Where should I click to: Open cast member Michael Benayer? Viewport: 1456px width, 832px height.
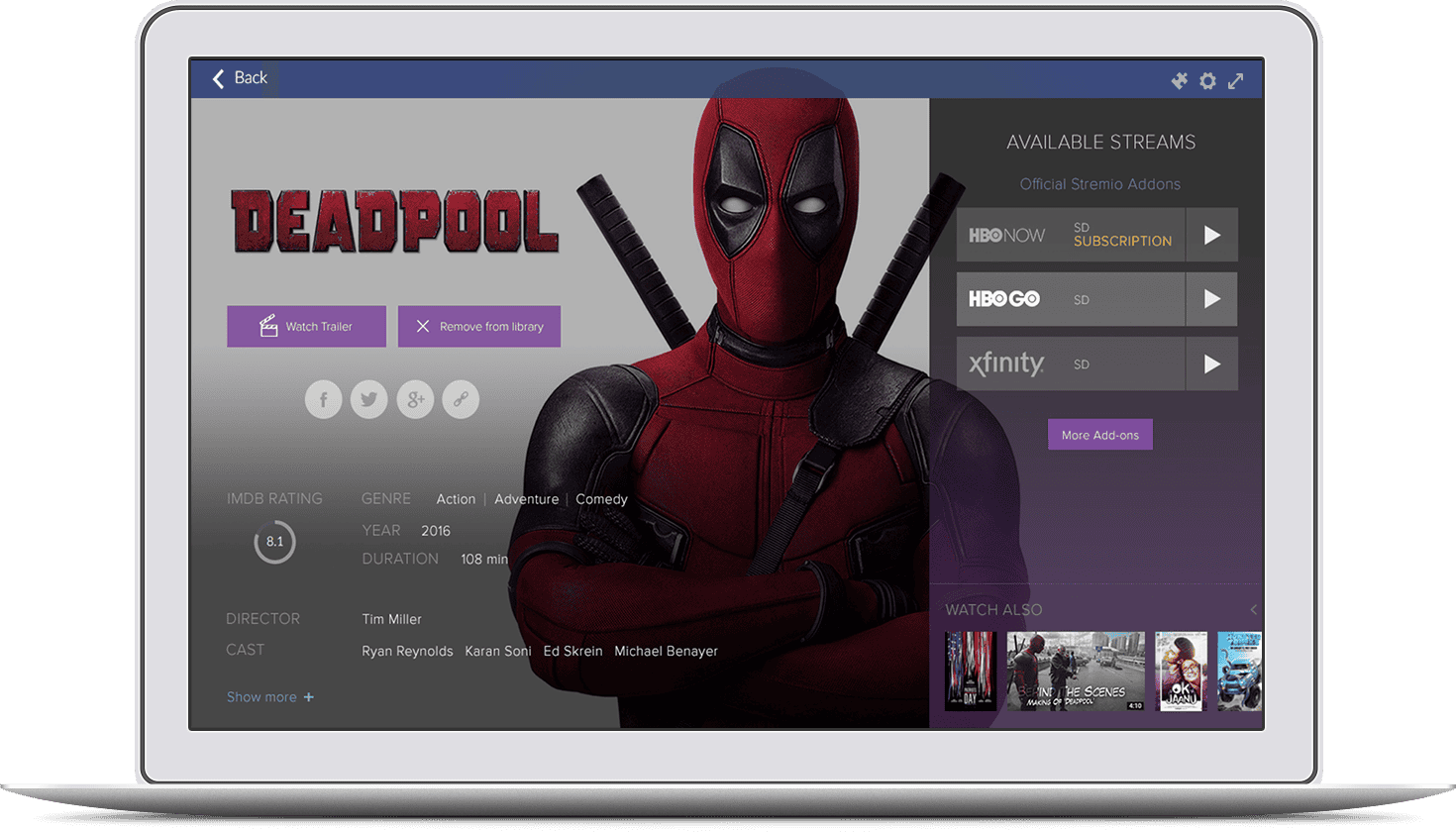click(x=666, y=651)
